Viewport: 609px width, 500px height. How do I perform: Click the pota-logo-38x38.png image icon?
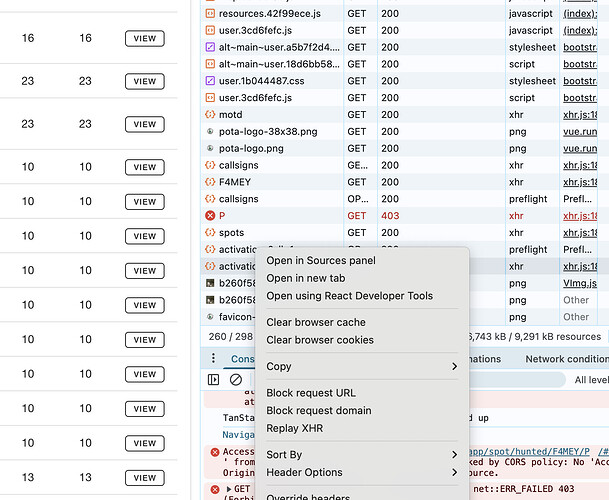210,131
